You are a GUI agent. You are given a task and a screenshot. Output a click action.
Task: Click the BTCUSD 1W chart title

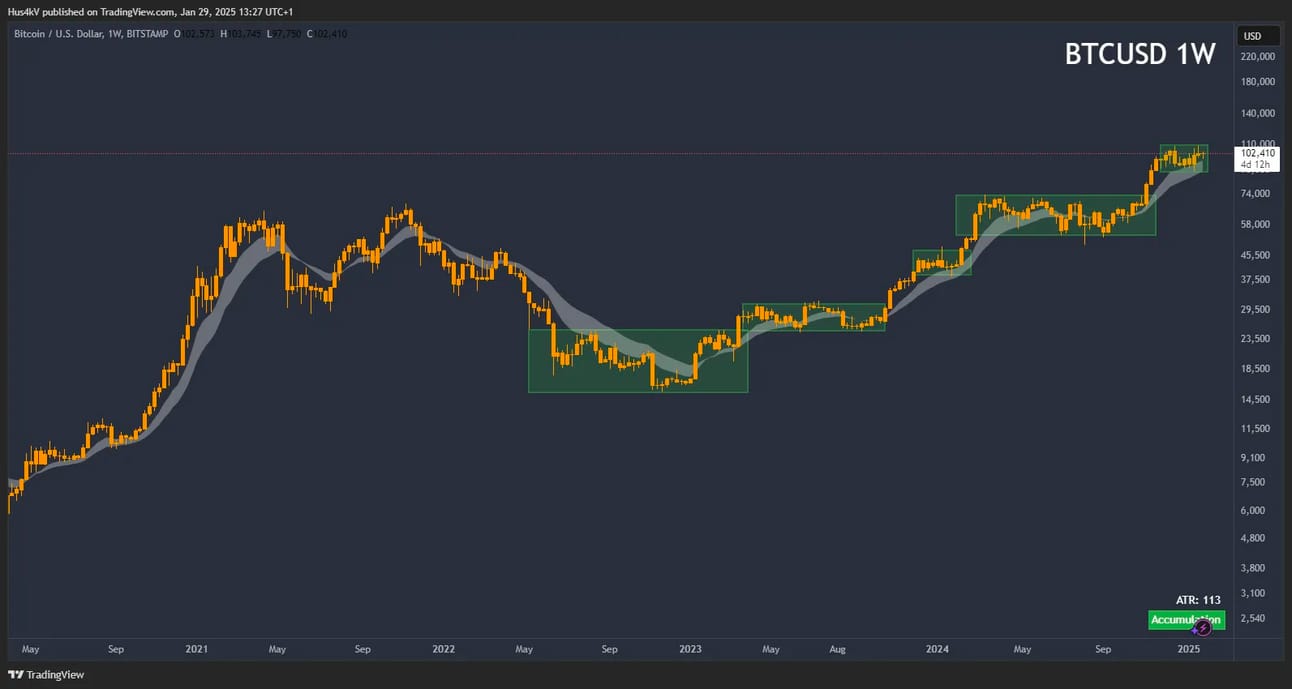point(1140,54)
